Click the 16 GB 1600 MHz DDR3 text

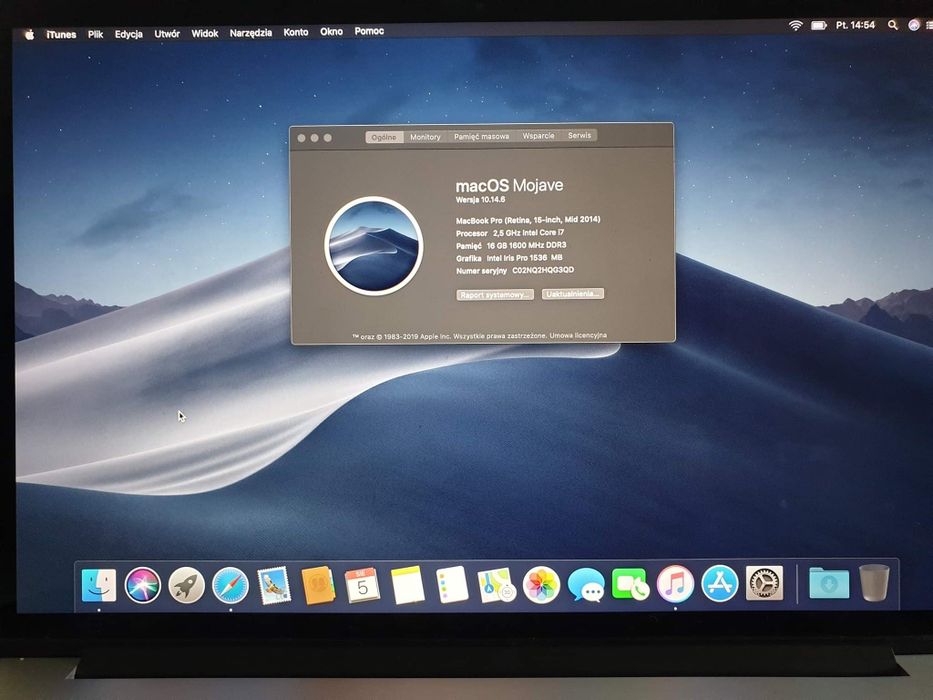[x=527, y=245]
